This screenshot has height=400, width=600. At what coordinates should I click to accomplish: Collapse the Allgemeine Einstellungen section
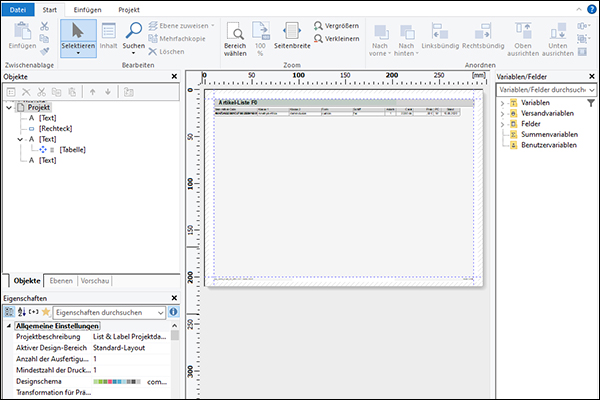(x=9, y=326)
